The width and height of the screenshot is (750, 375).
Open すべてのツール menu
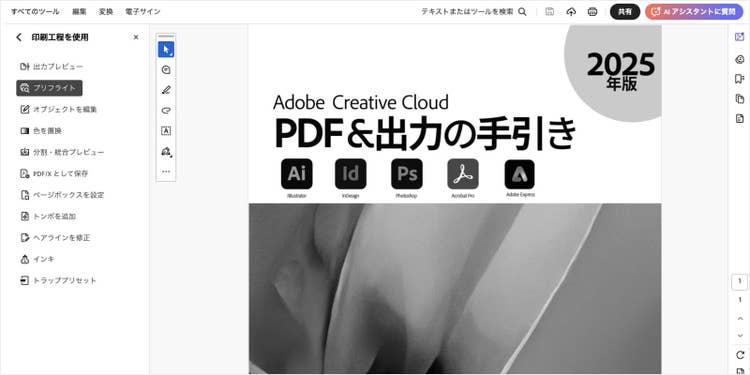[x=35, y=11]
